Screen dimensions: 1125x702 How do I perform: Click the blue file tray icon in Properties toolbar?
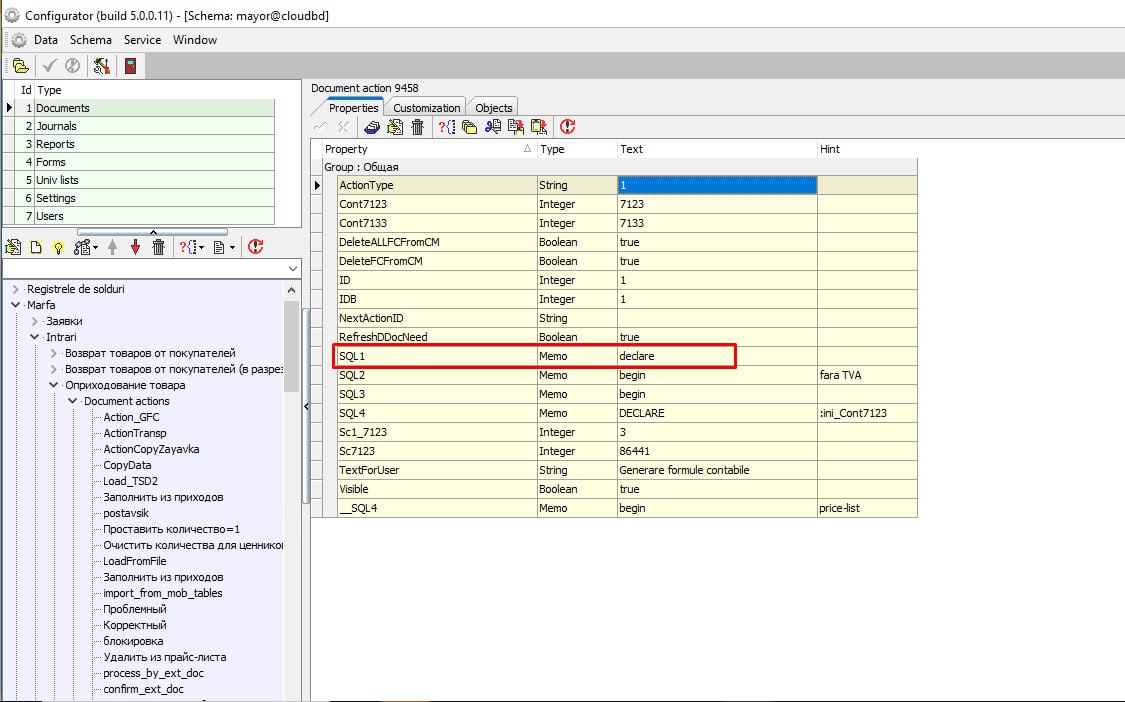(x=372, y=127)
